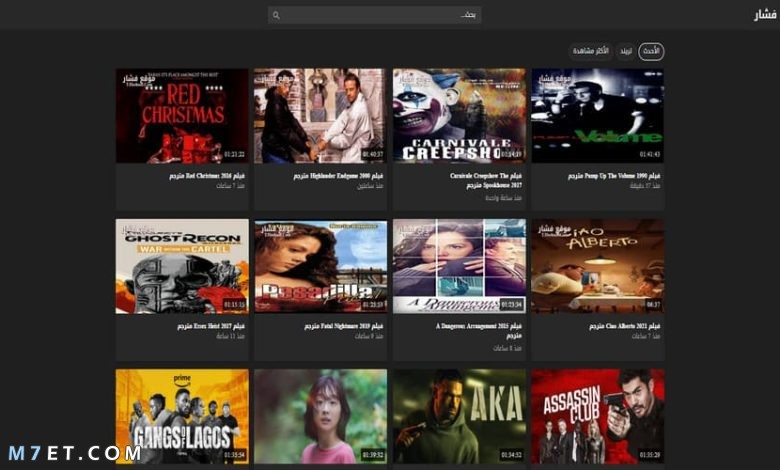The height and width of the screenshot is (470, 780).
Task: Click the timestamp under Fatal Nightmare title
Action: [x=369, y=337]
